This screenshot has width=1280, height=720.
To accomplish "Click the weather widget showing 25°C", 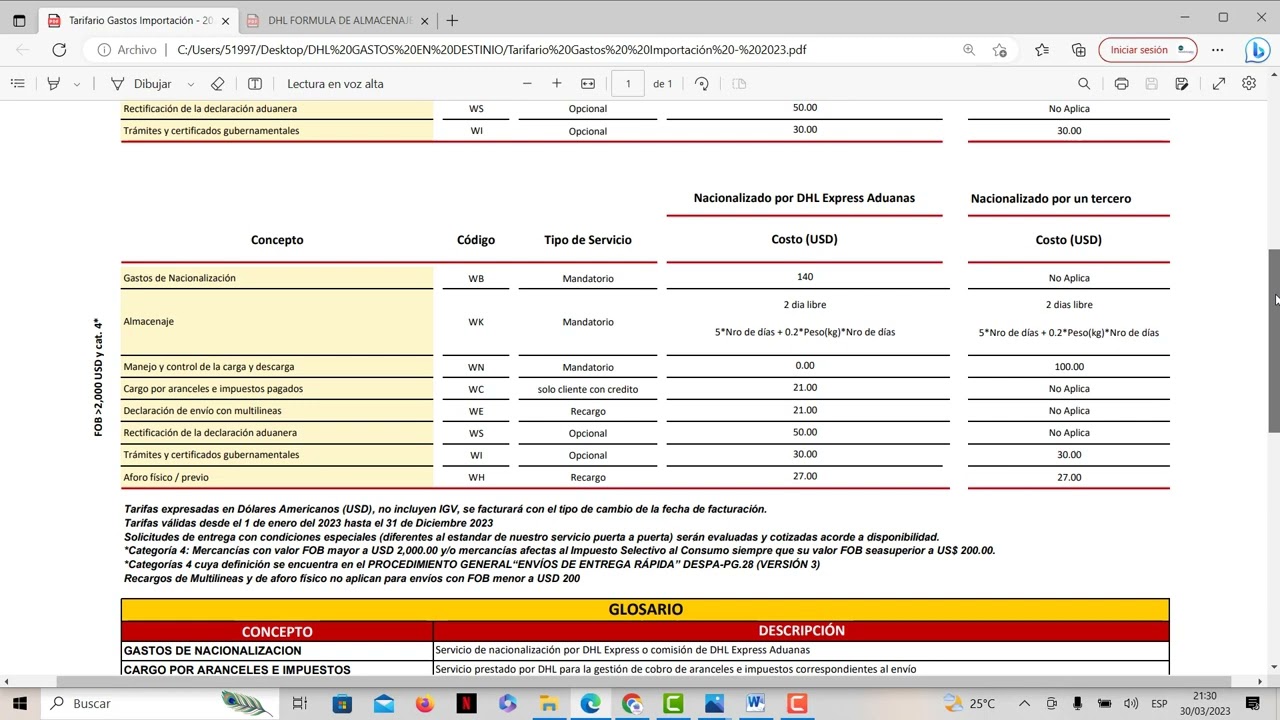I will (968, 704).
